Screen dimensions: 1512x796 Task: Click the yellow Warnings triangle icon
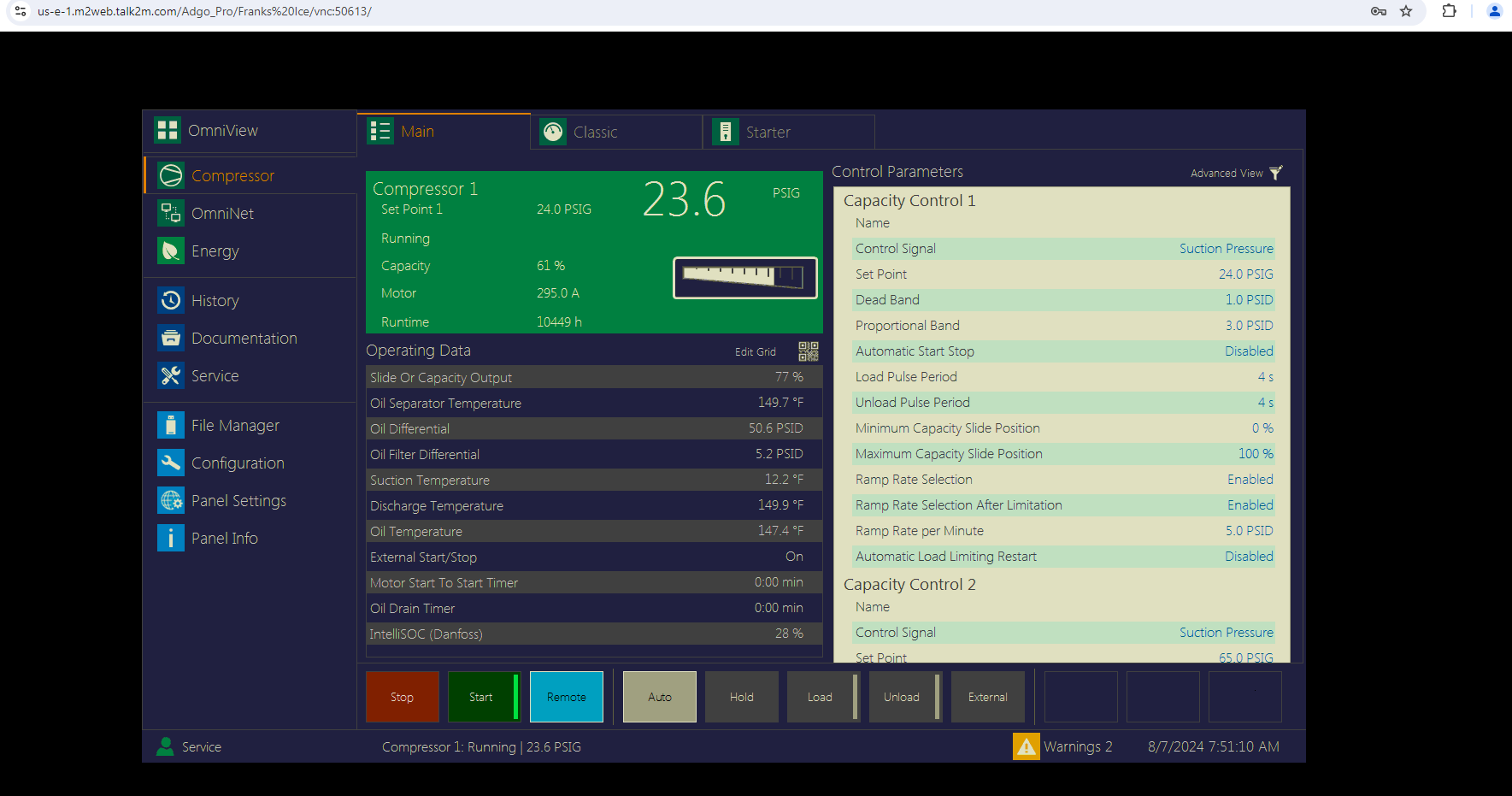click(x=1026, y=746)
